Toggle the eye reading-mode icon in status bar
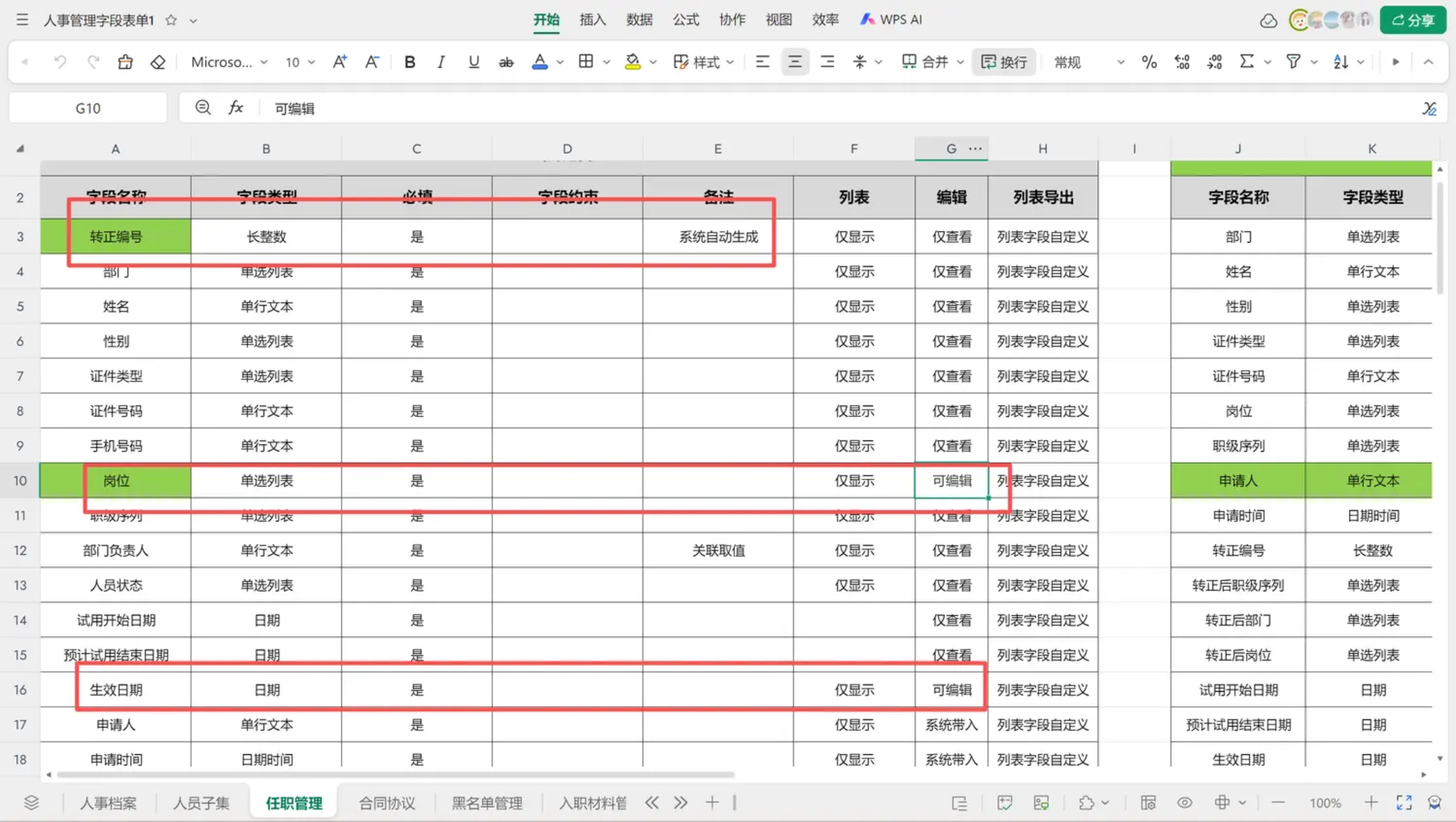Viewport: 1456px width, 822px height. click(1185, 803)
